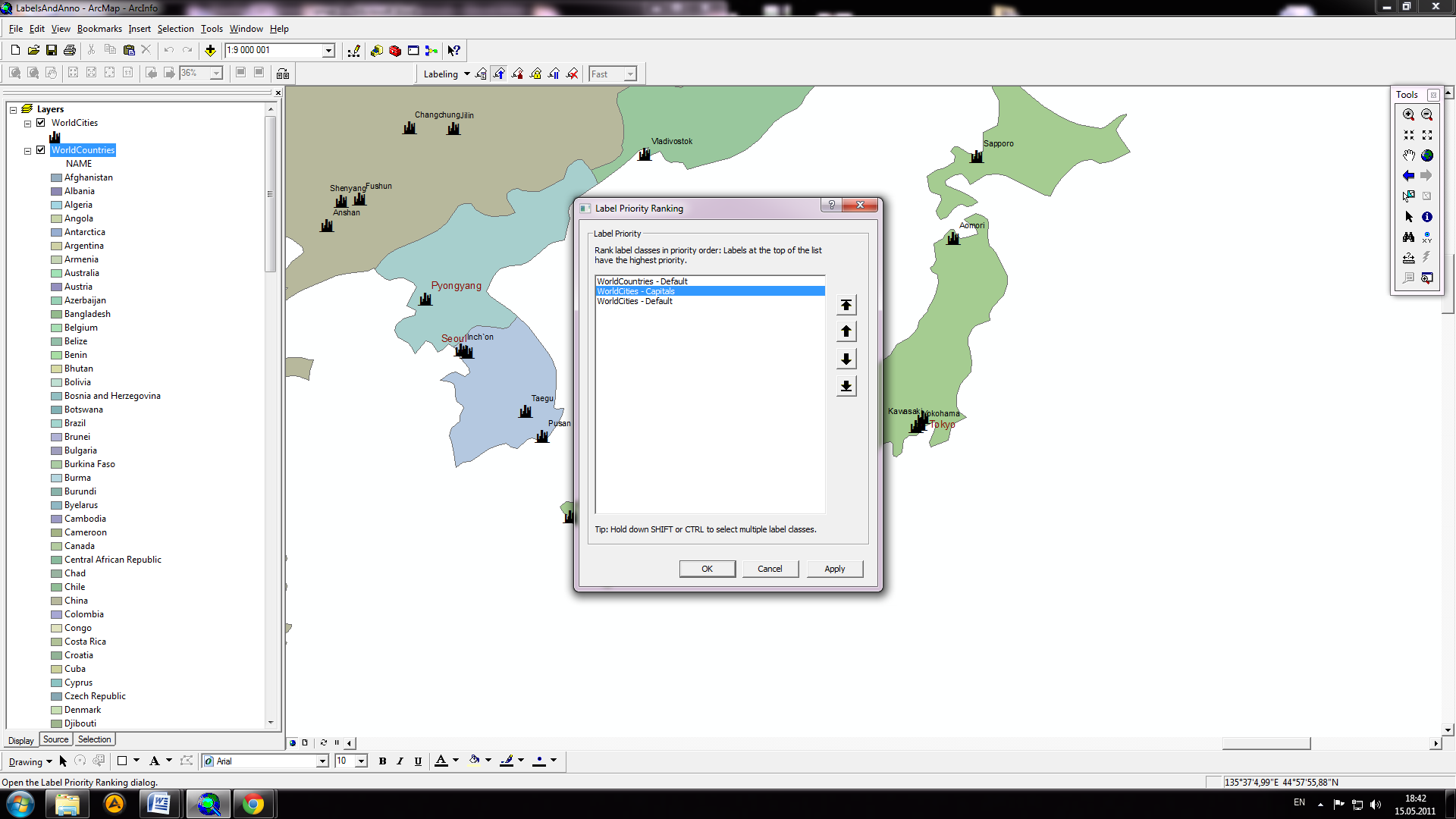This screenshot has width=1456, height=819.
Task: Pick the Select Elements arrow tool
Action: [1408, 217]
